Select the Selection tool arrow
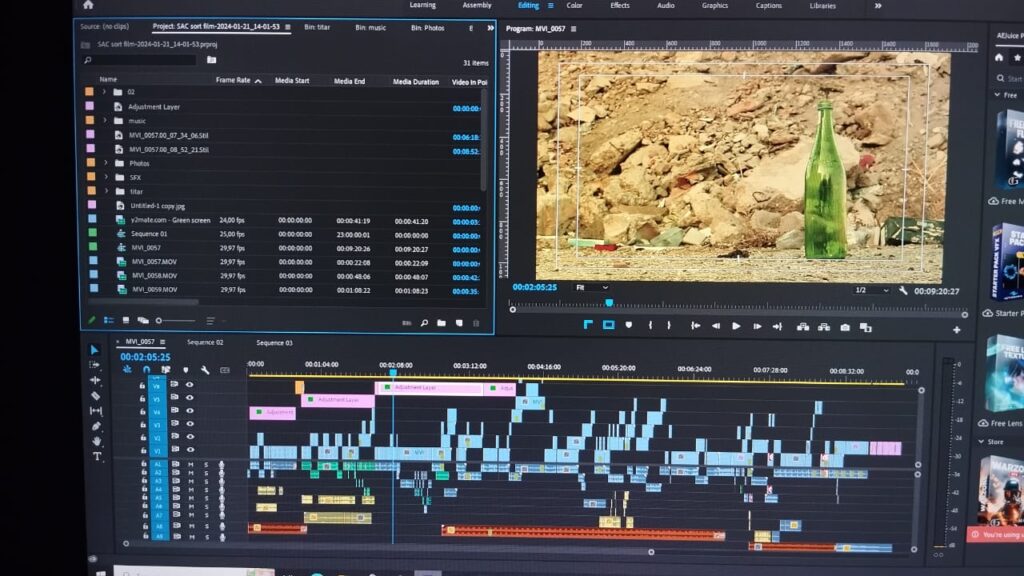 pyautogui.click(x=94, y=350)
